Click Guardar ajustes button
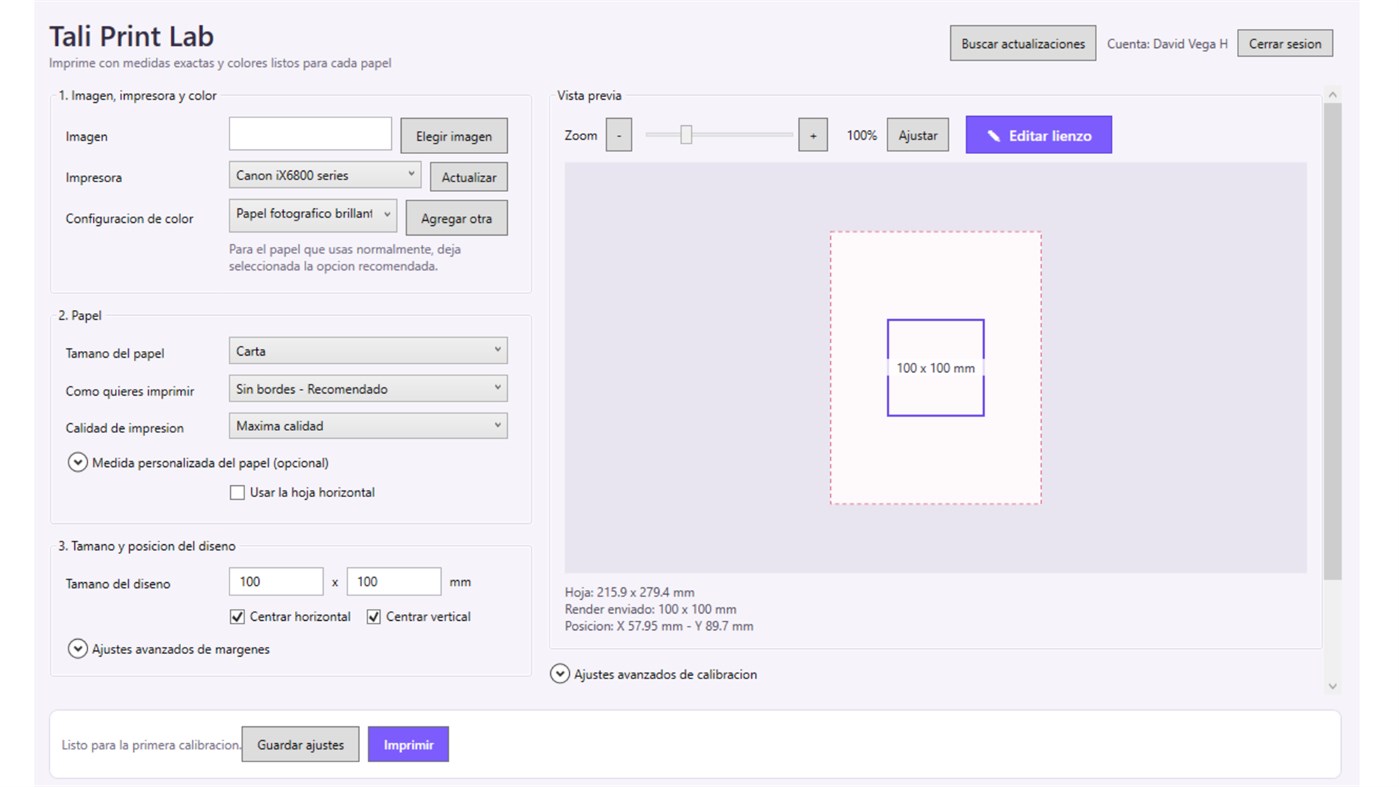The height and width of the screenshot is (787, 1399). coord(300,745)
